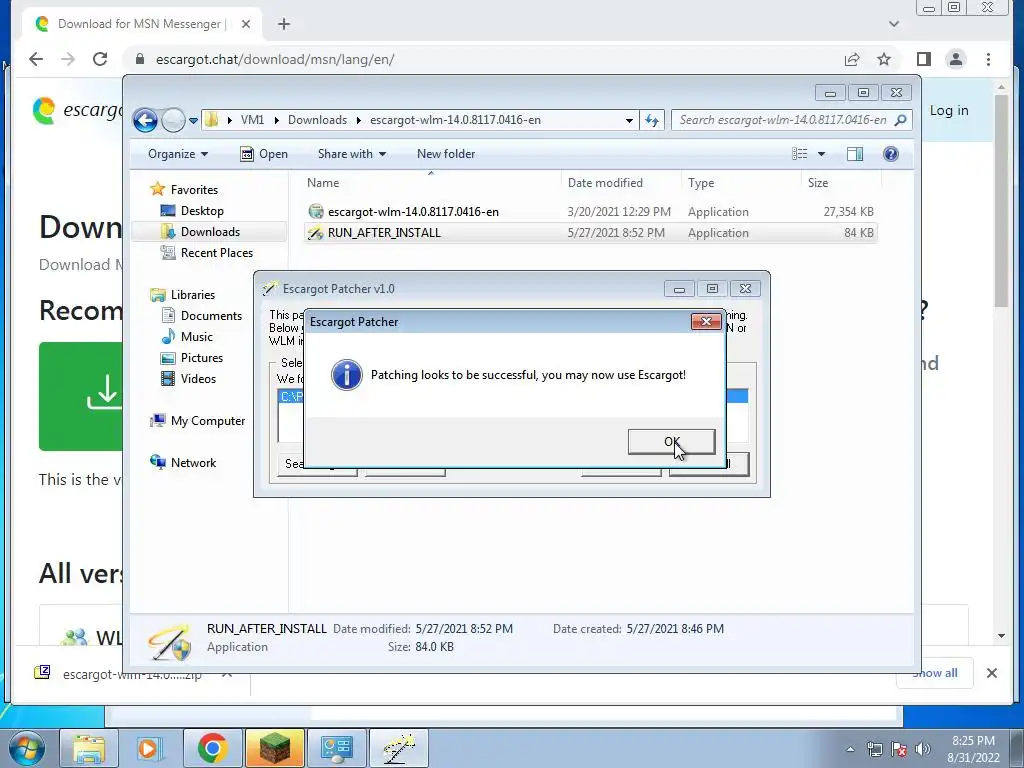This screenshot has width=1024, height=768.
Task: Open Windows Media Player from taskbar
Action: [x=149, y=748]
